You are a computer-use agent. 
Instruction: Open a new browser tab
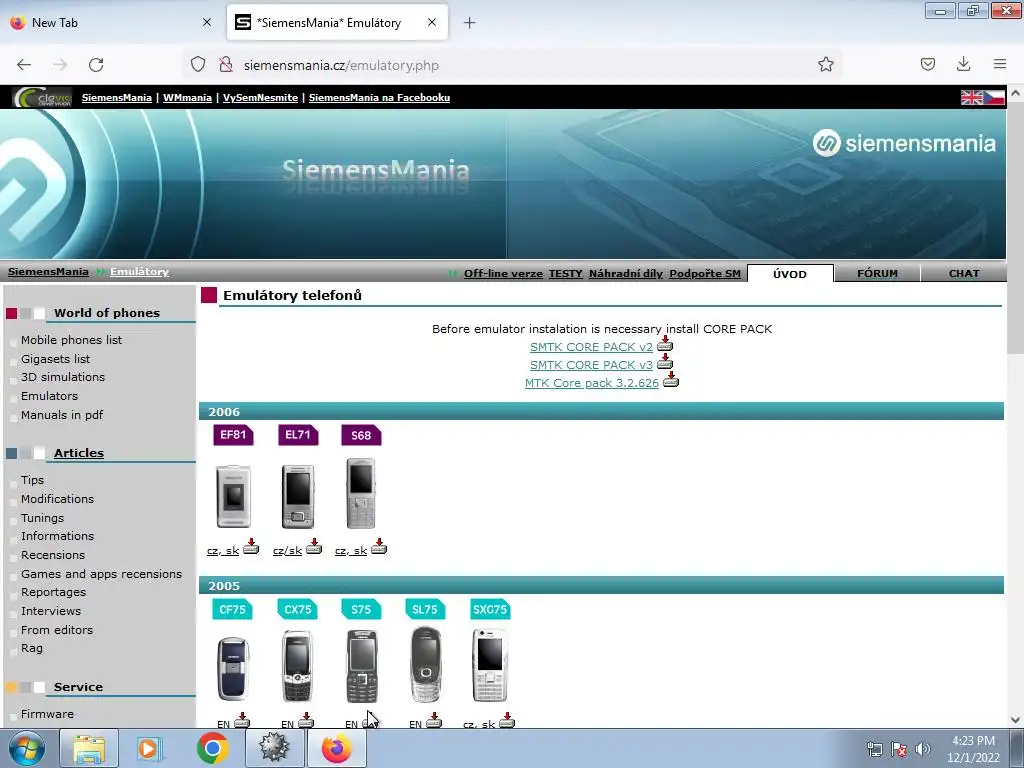pyautogui.click(x=470, y=23)
